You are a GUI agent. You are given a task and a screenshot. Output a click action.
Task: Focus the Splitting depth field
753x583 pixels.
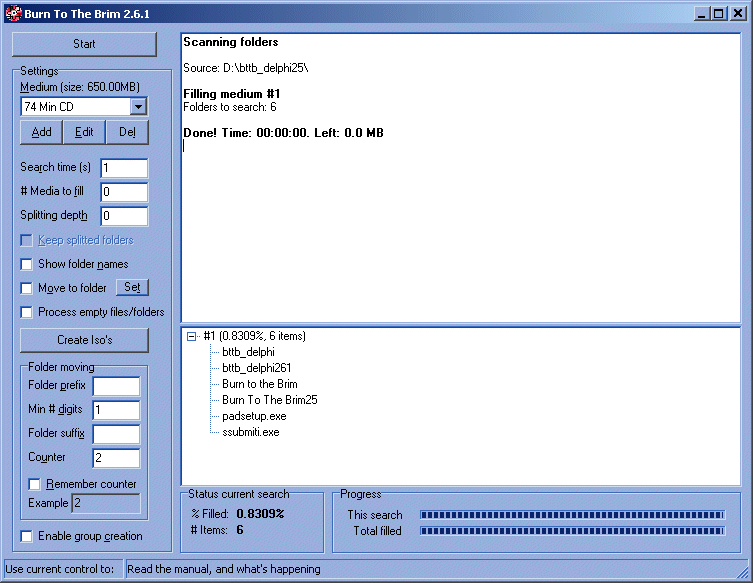(124, 216)
